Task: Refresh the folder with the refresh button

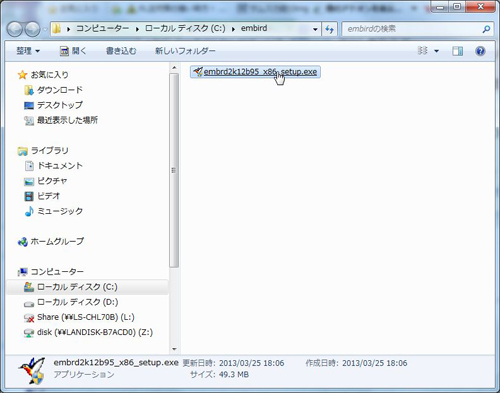Action: tap(329, 29)
